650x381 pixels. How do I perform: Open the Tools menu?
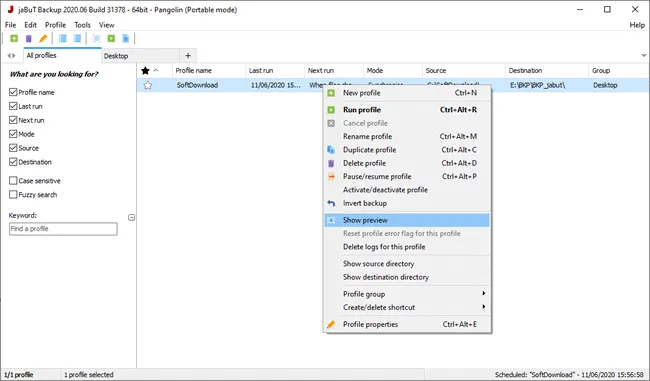(82, 25)
